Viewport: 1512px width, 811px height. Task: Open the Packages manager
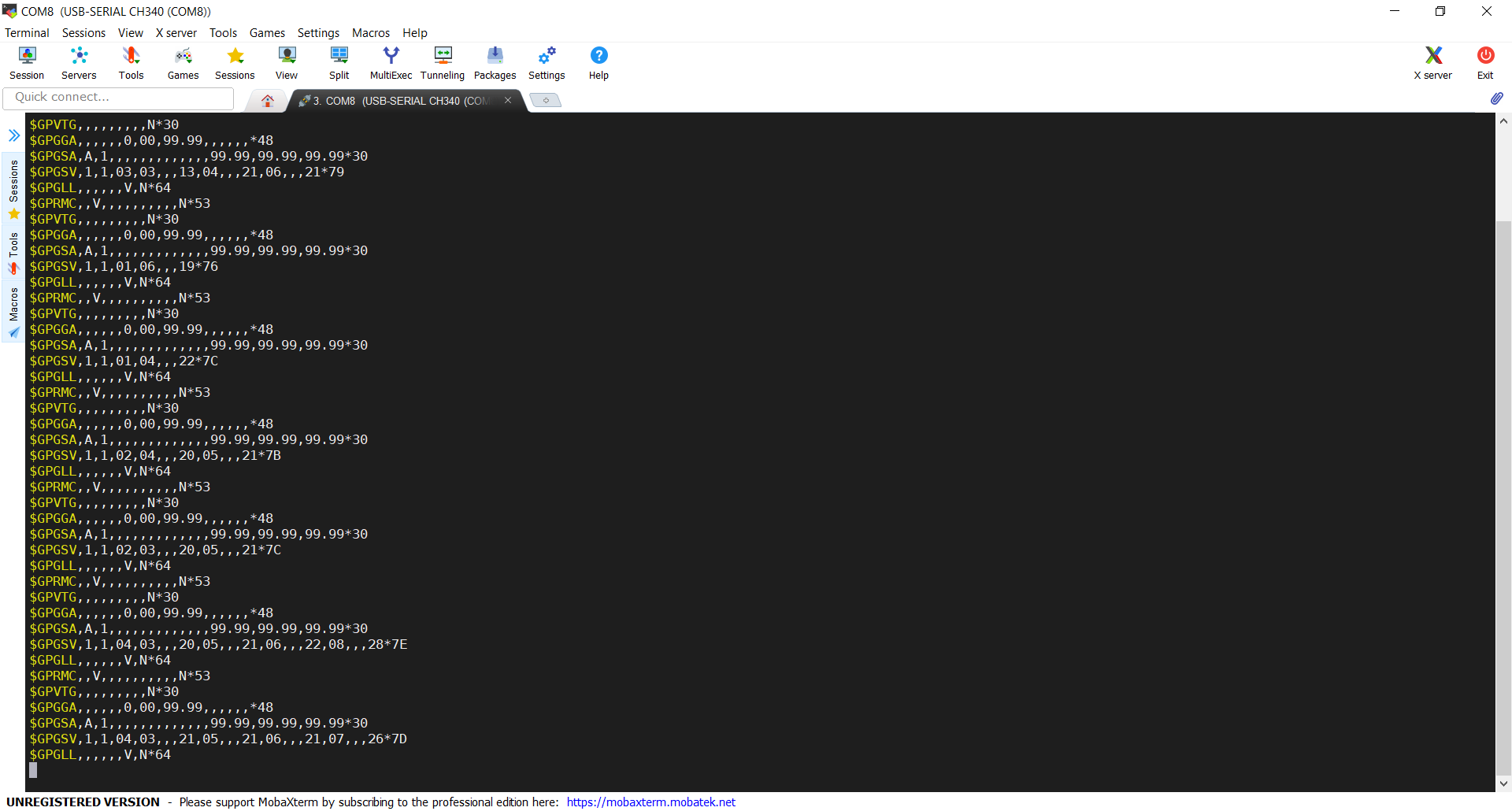[x=495, y=62]
